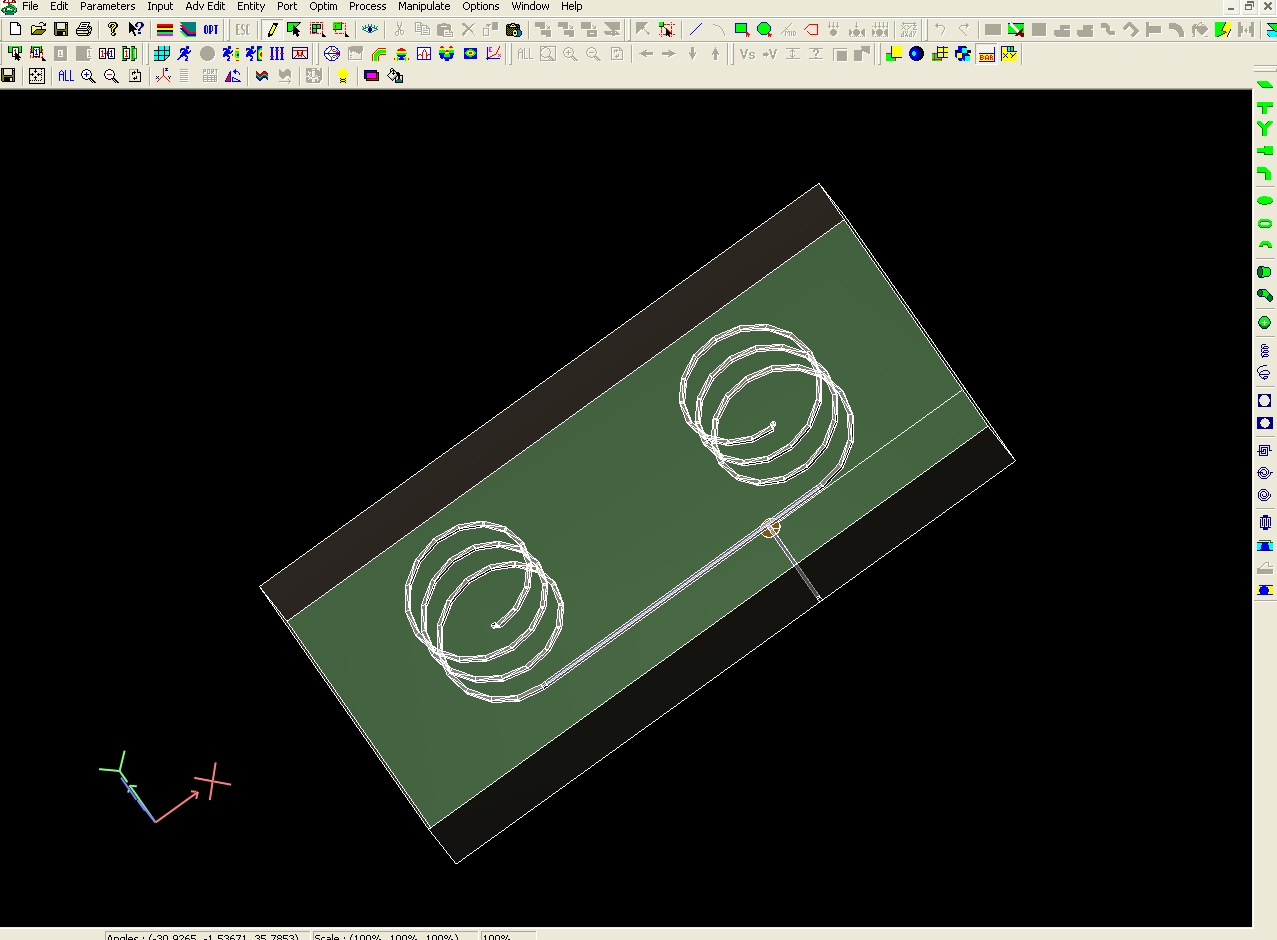Open the Entity menu

(x=251, y=6)
